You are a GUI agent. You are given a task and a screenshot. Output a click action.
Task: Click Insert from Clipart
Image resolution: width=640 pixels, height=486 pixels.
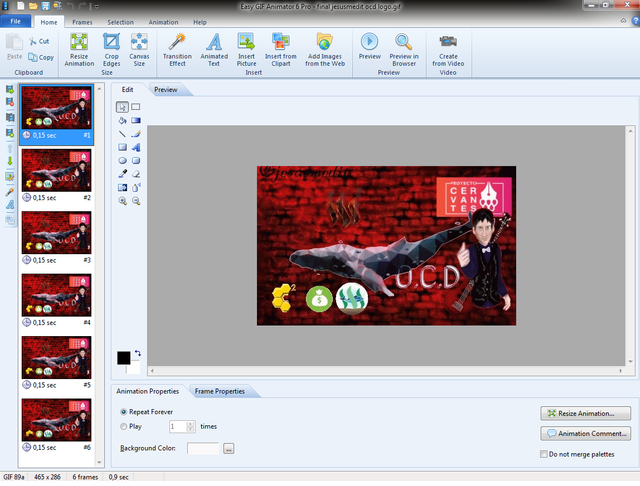[281, 50]
